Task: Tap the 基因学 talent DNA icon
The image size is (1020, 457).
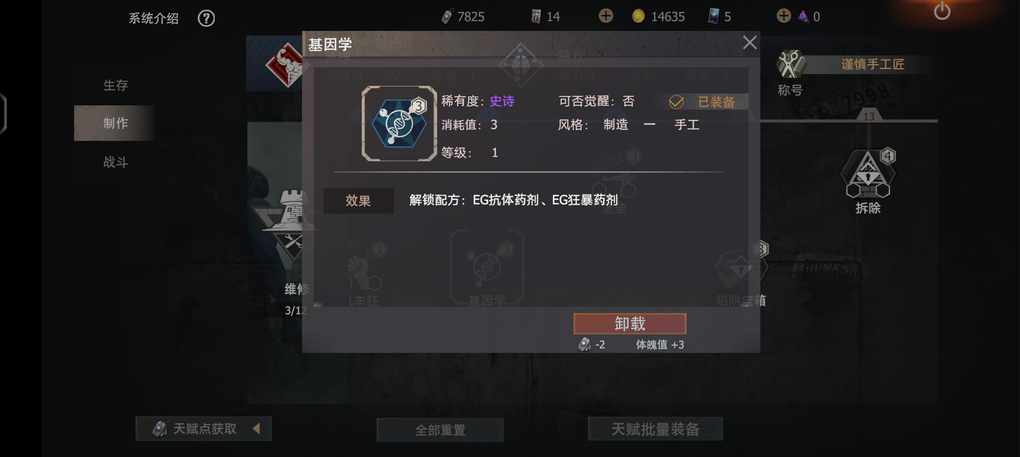Action: 399,124
